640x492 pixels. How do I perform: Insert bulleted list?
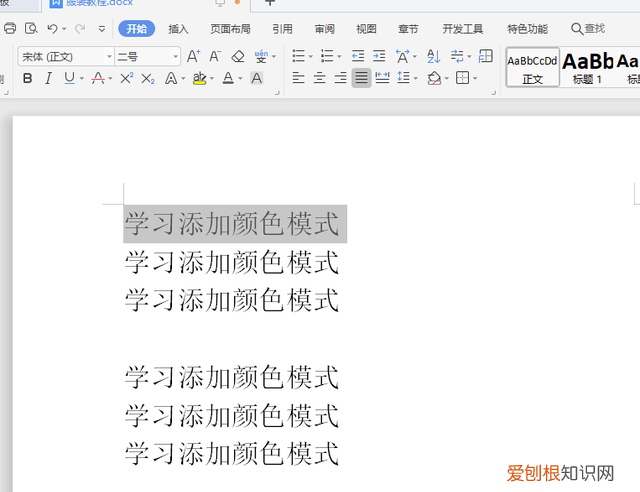(x=298, y=56)
